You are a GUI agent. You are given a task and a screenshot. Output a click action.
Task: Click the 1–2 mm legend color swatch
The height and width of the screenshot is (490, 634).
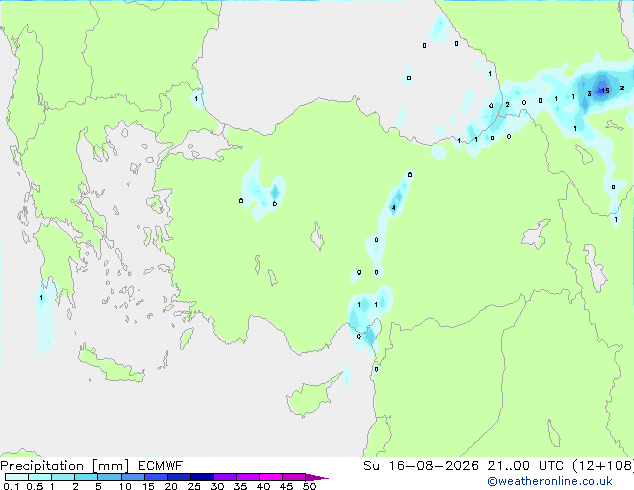point(63,477)
